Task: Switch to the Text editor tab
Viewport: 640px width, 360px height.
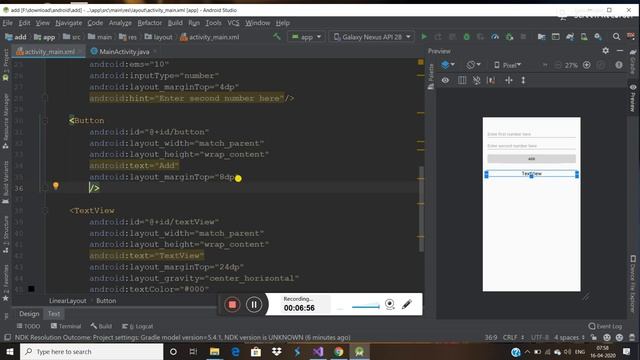Action: point(54,314)
